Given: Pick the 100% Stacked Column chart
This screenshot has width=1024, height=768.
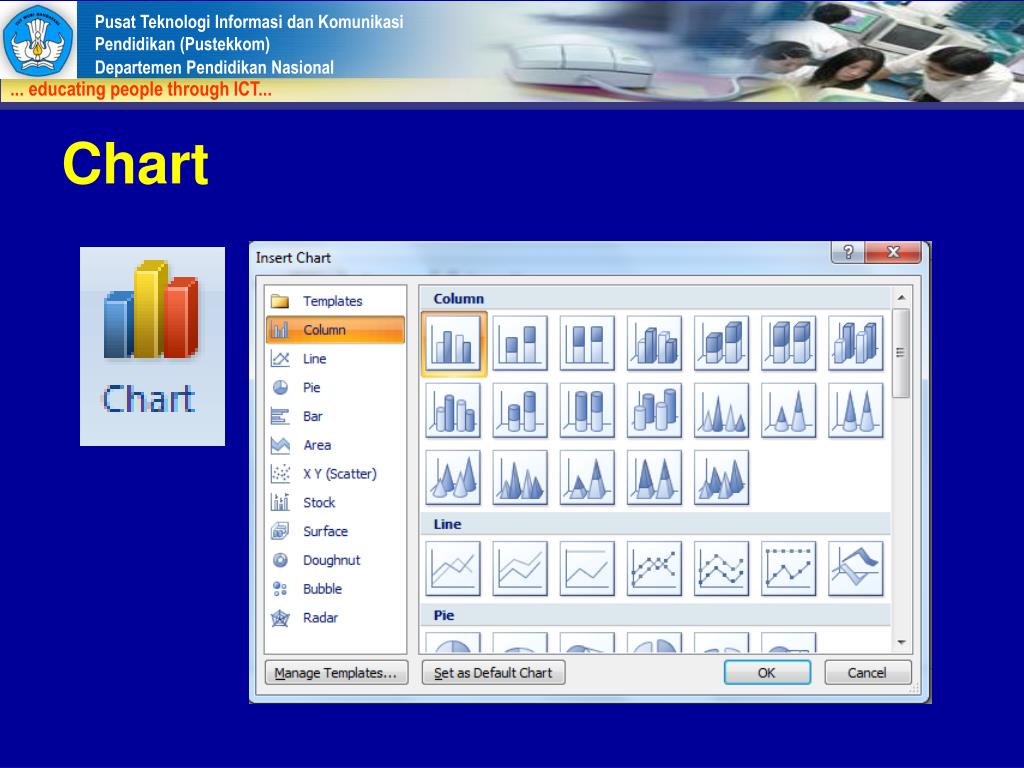Looking at the screenshot, I should pos(587,344).
